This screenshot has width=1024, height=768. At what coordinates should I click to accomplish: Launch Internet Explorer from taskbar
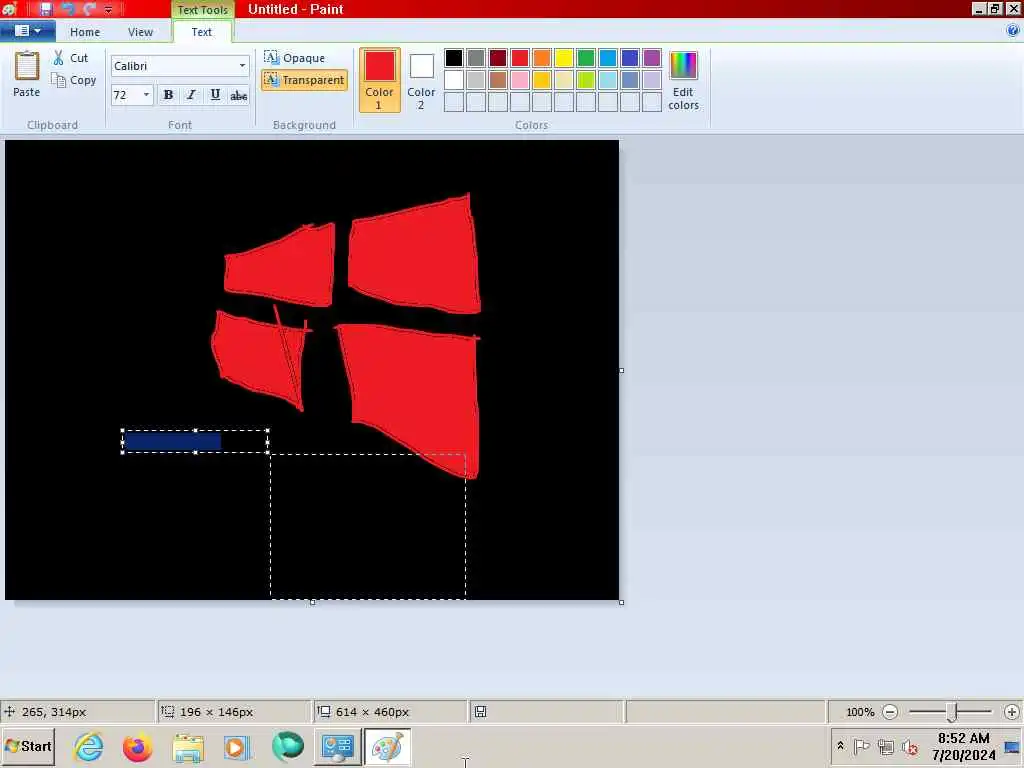click(89, 746)
